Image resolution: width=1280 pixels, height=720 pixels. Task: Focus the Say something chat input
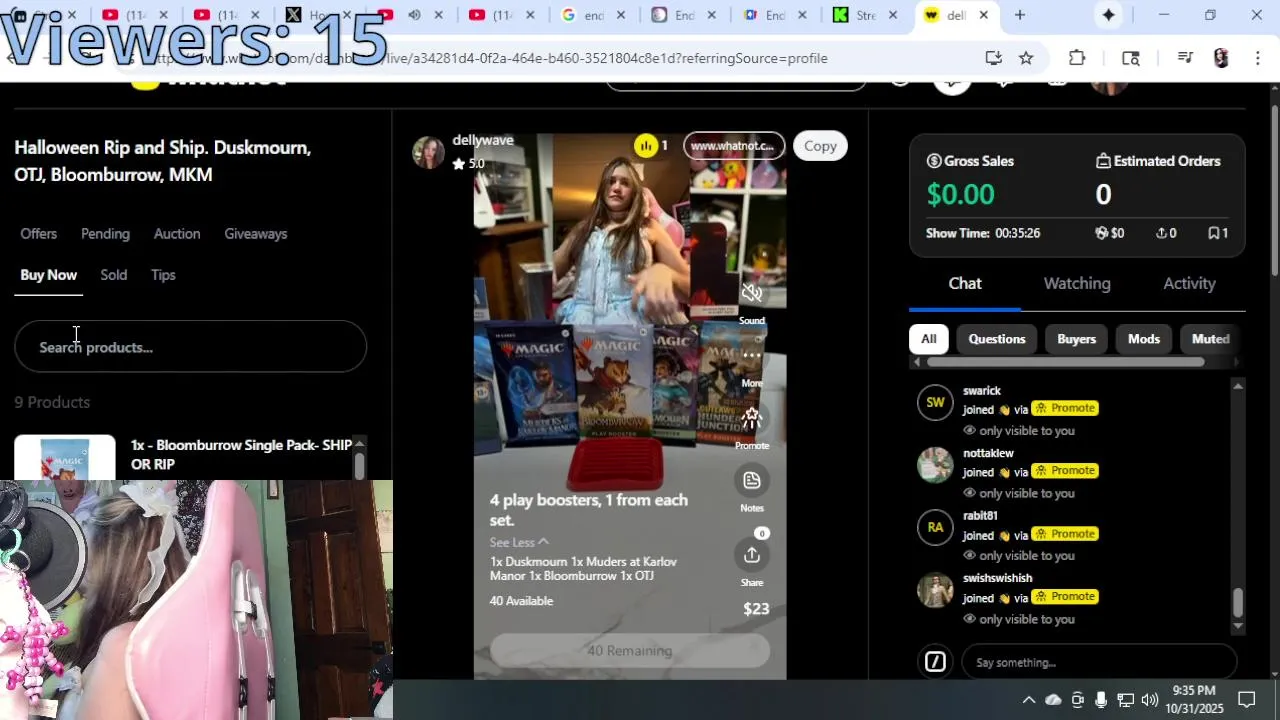tap(1099, 662)
